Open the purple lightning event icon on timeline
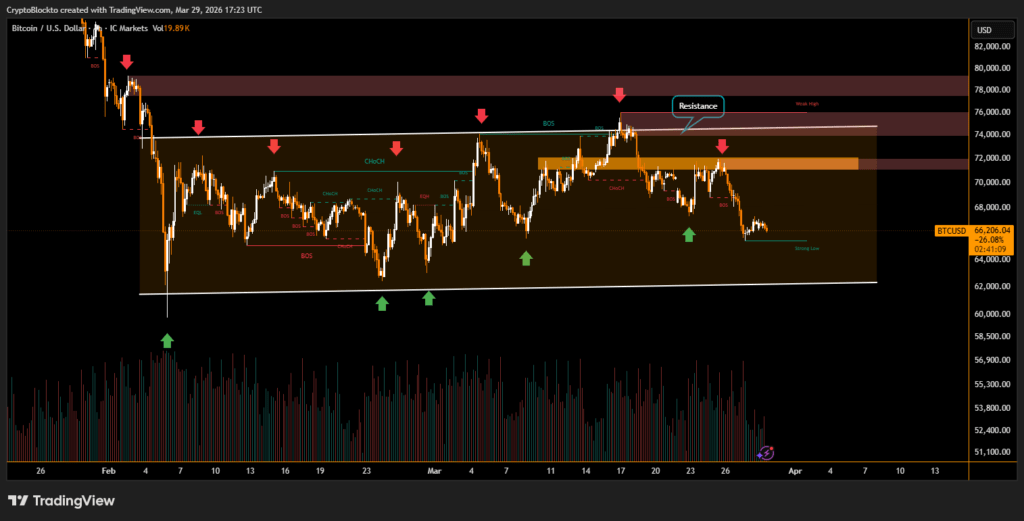The width and height of the screenshot is (1024, 521). point(765,453)
